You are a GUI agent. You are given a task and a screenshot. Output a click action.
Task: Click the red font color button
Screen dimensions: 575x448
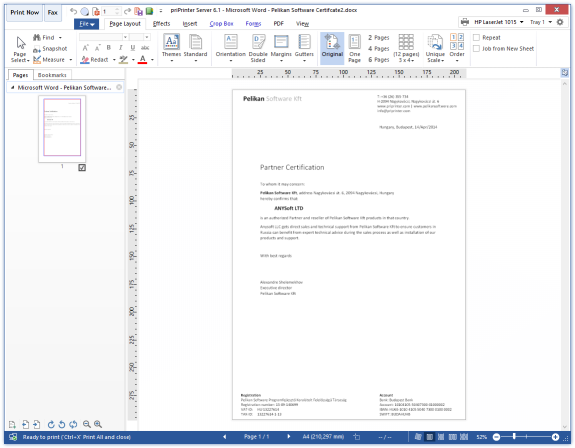point(143,60)
